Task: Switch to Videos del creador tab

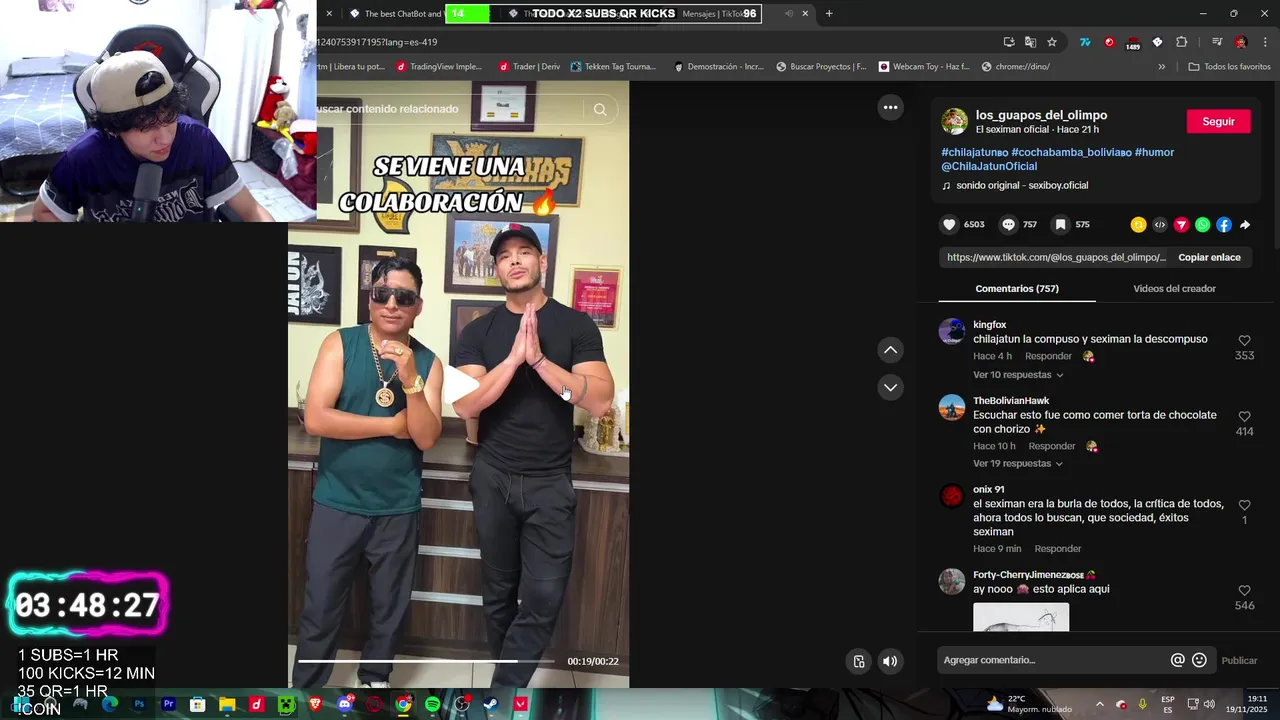Action: click(x=1174, y=288)
